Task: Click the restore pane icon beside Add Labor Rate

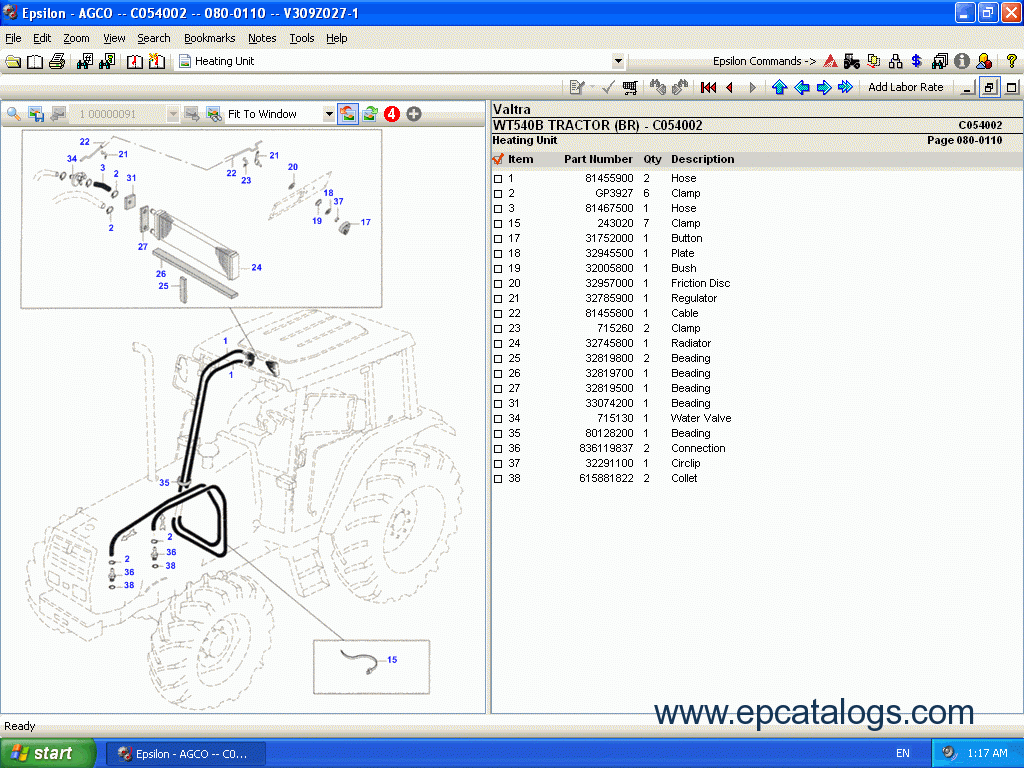Action: 989,88
